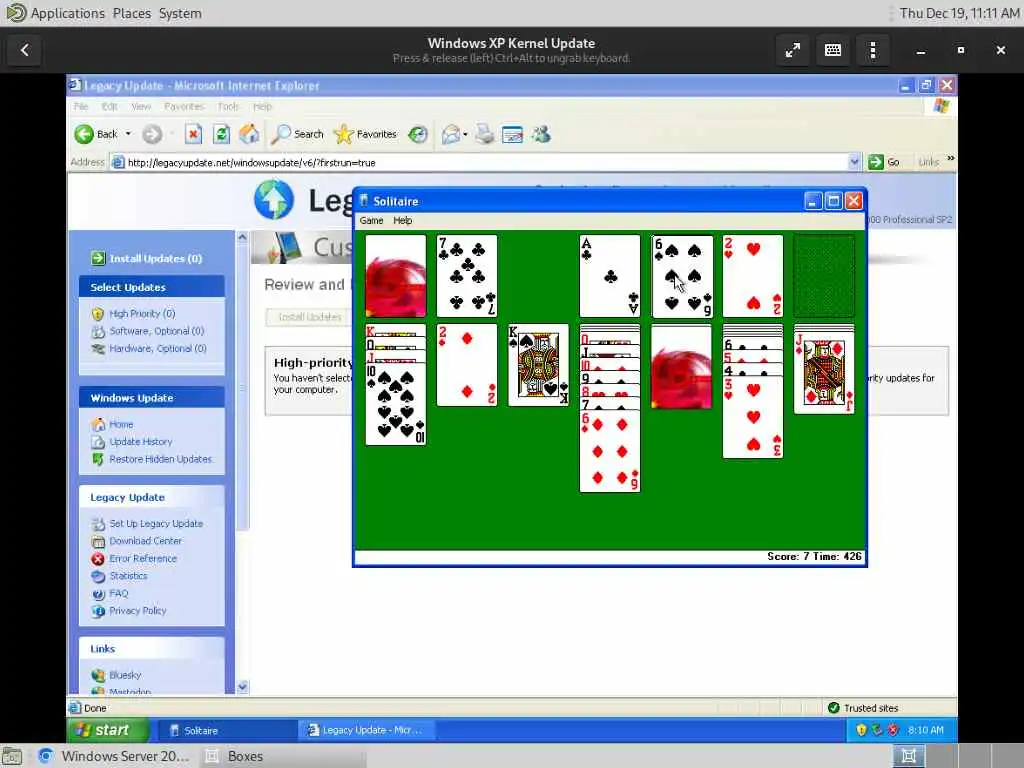Viewport: 1024px width, 768px height.
Task: Select the jack of diamonds tableau card
Action: 824,372
